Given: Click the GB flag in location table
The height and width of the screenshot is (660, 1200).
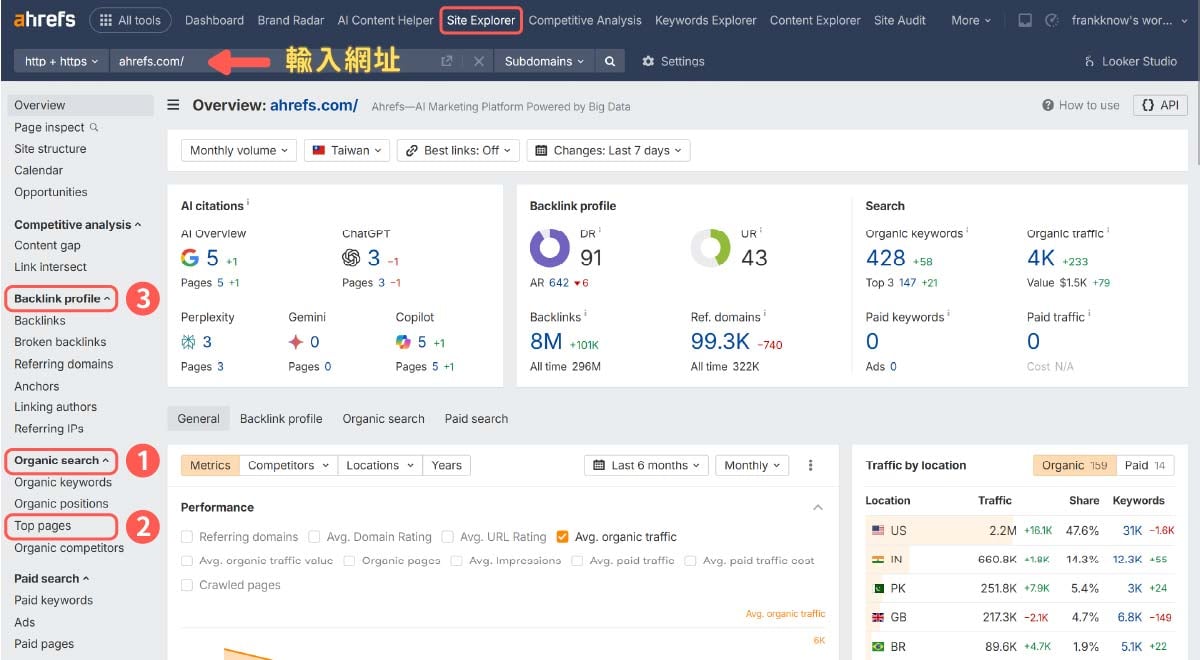Looking at the screenshot, I should click(878, 617).
